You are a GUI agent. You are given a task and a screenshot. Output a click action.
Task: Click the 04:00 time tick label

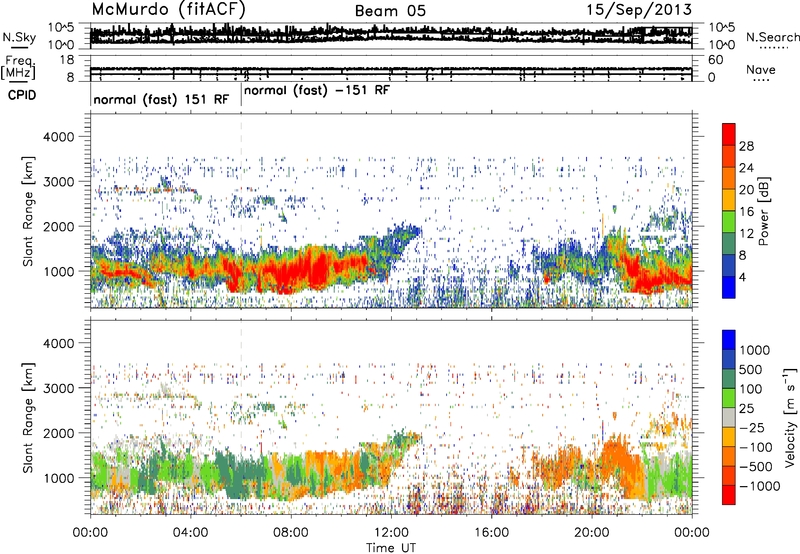[190, 533]
